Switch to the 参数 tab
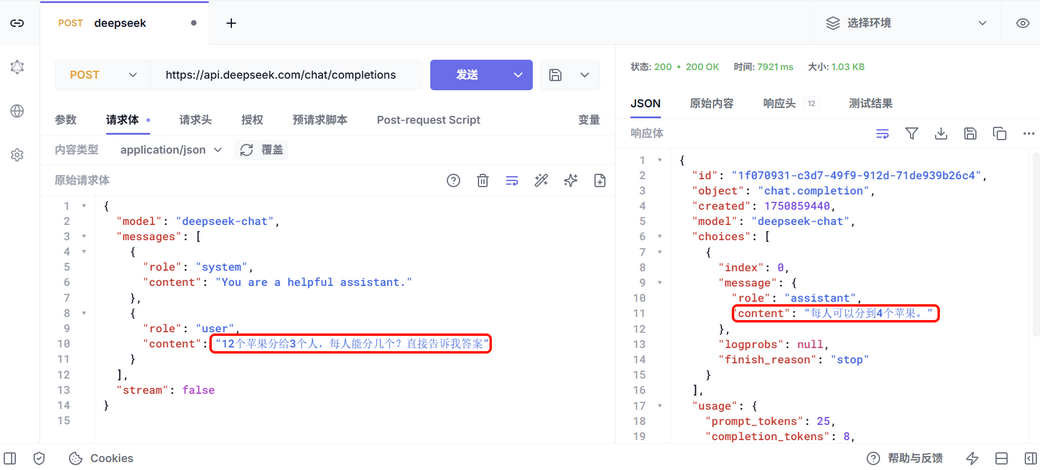The height and width of the screenshot is (470, 1040). click(65, 120)
